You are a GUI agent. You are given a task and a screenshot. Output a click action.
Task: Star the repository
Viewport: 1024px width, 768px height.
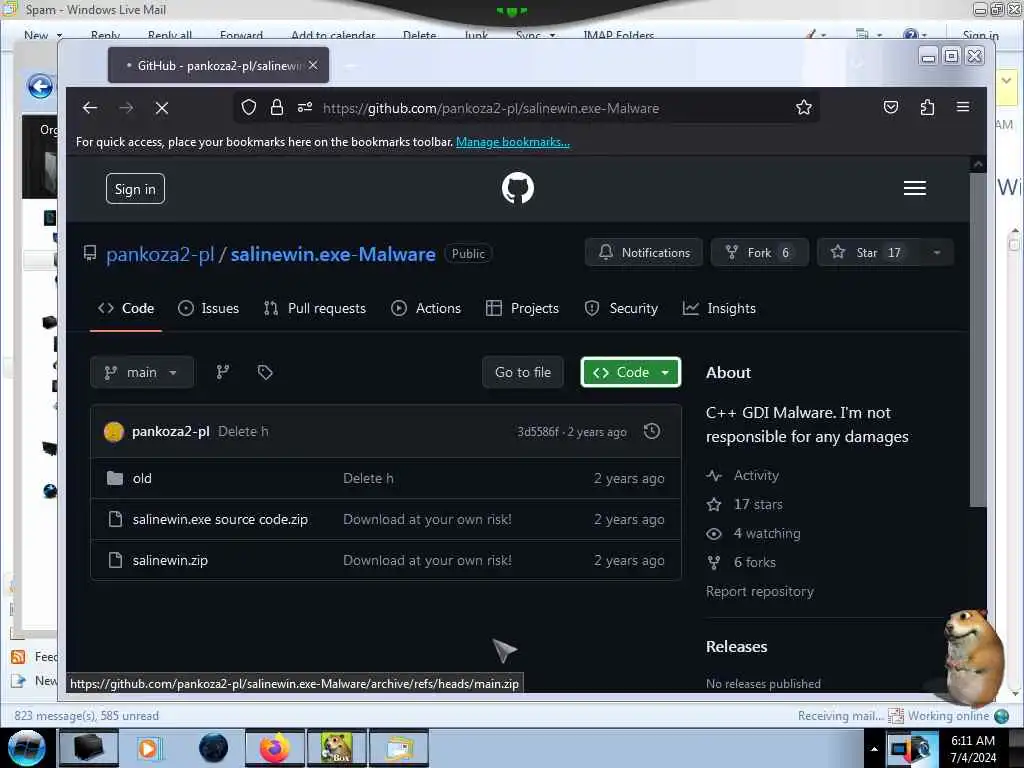[x=869, y=253]
